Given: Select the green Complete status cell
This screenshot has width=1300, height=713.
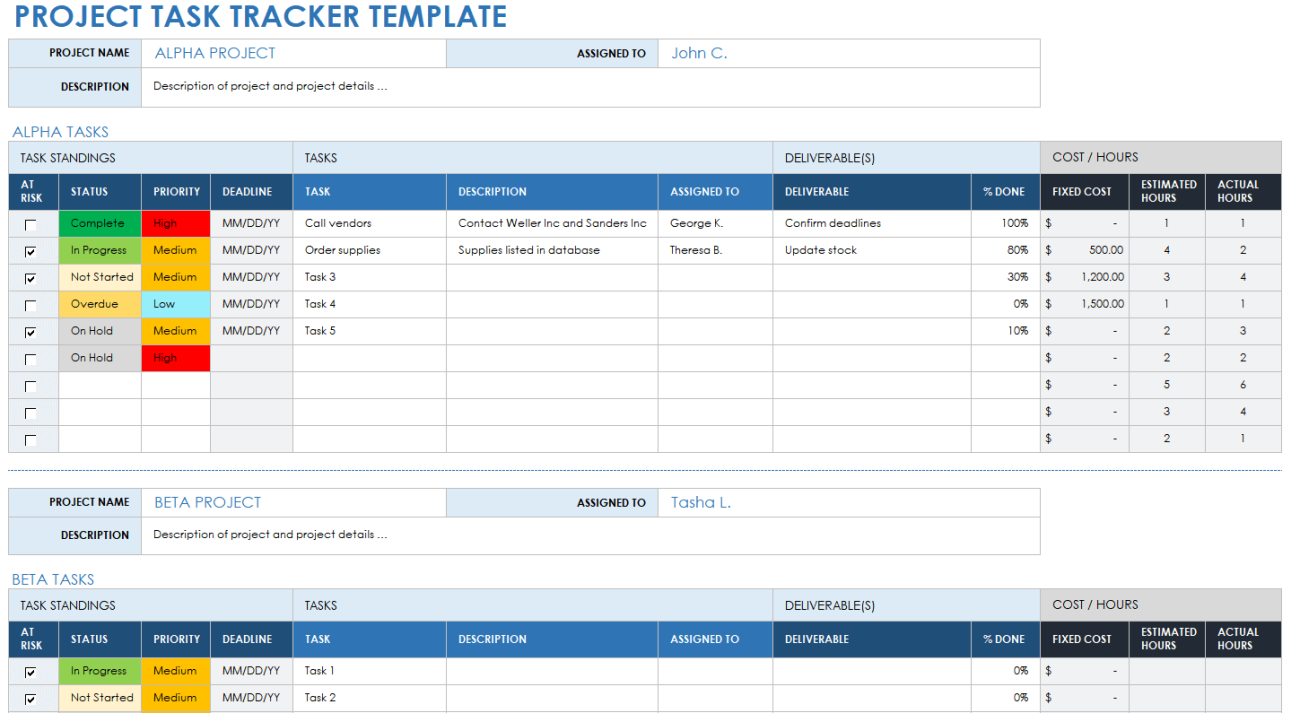Looking at the screenshot, I should [99, 224].
